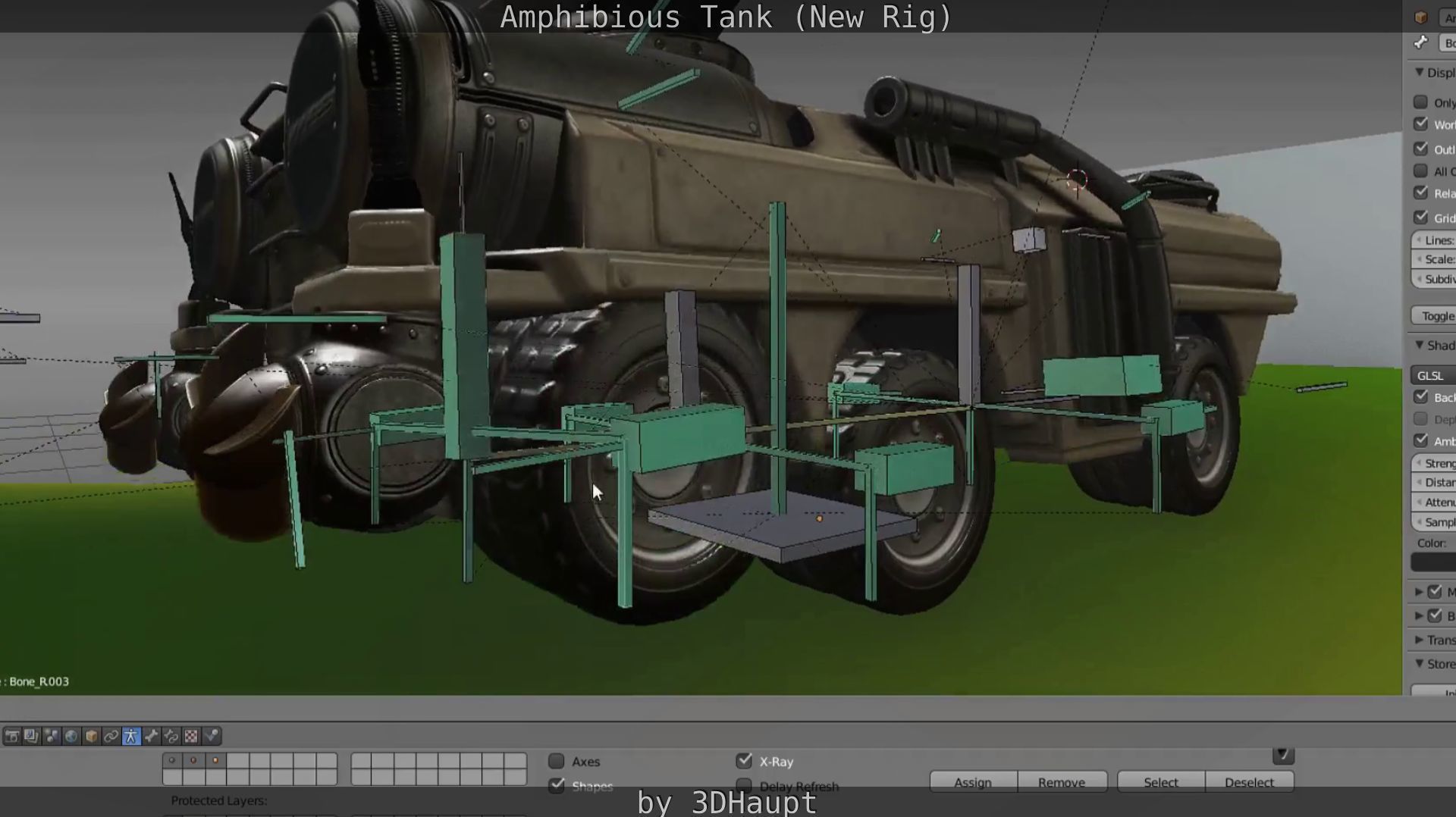Uncheck the Grid display checkbox
The width and height of the screenshot is (1456, 817).
(1420, 218)
